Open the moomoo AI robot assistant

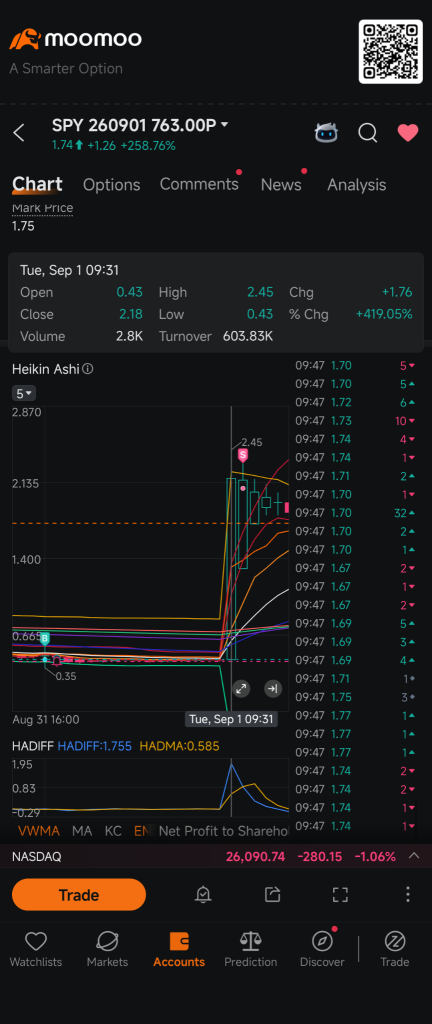coord(326,133)
